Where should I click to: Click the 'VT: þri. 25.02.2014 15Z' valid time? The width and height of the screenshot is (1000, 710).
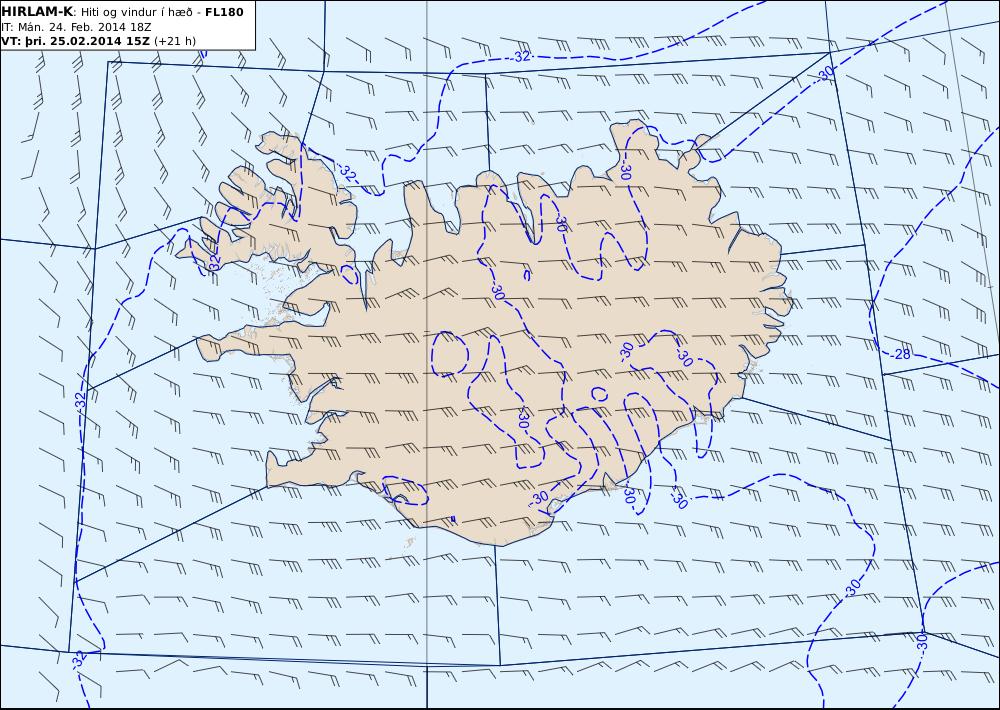tap(76, 41)
